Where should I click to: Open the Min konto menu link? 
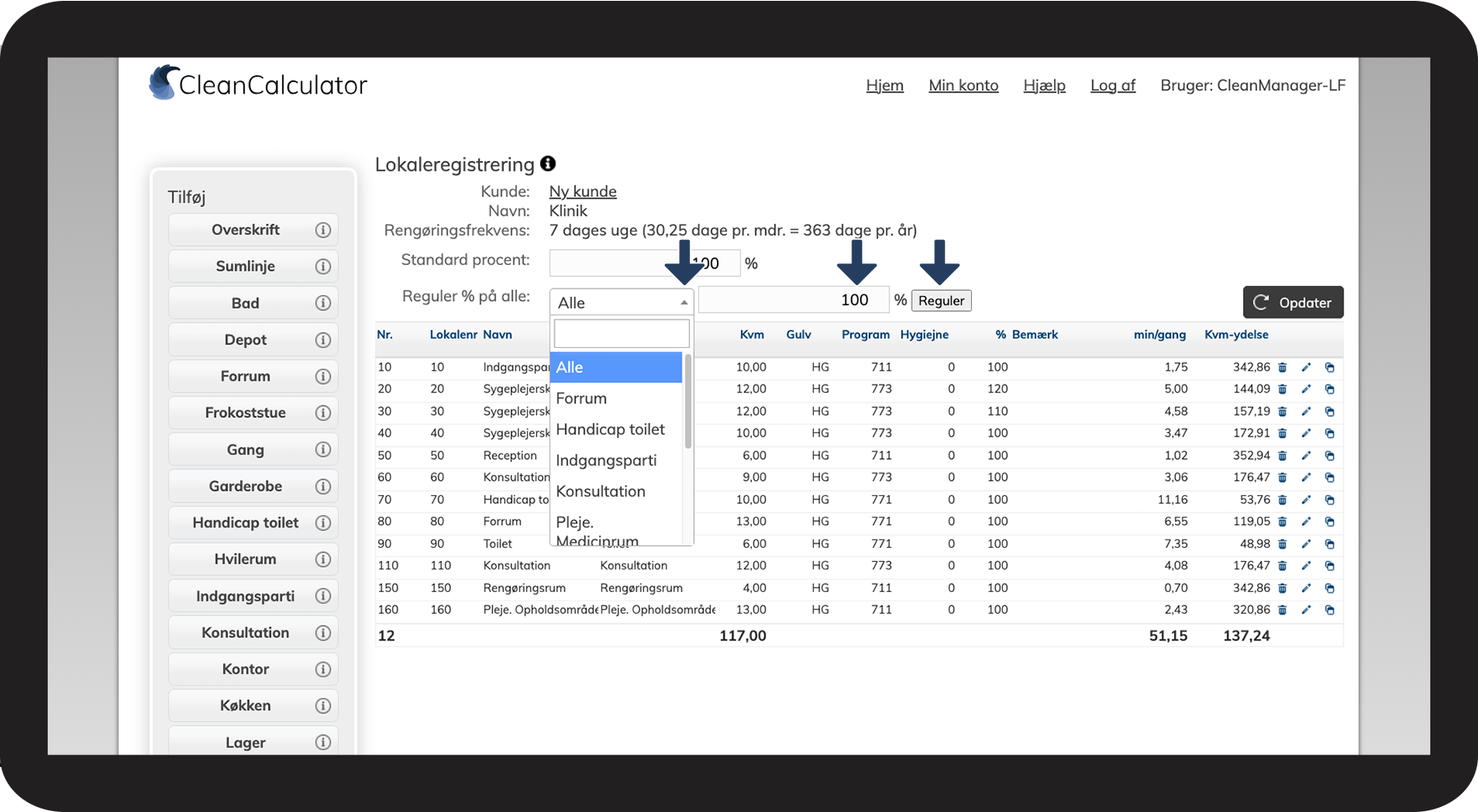pos(963,85)
